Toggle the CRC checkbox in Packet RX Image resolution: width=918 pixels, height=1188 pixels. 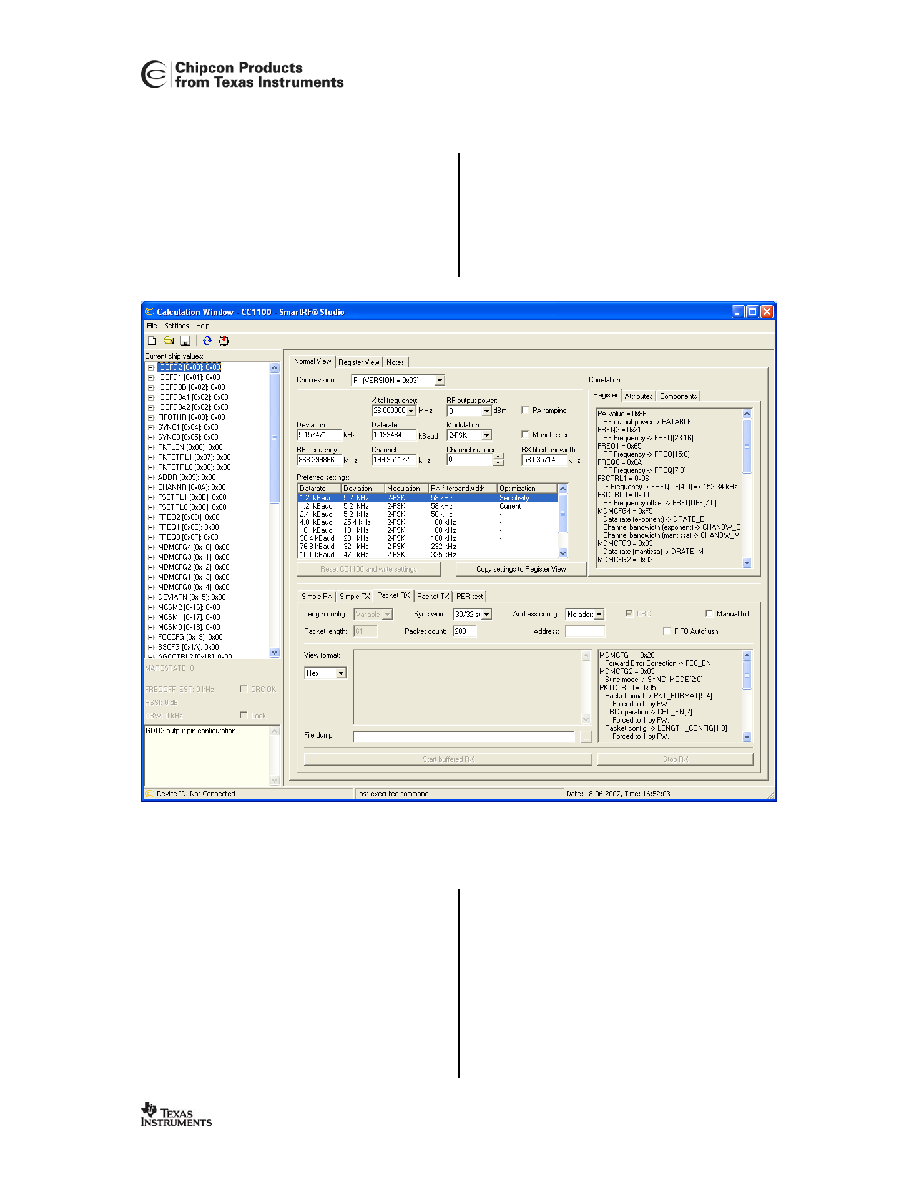click(x=629, y=614)
